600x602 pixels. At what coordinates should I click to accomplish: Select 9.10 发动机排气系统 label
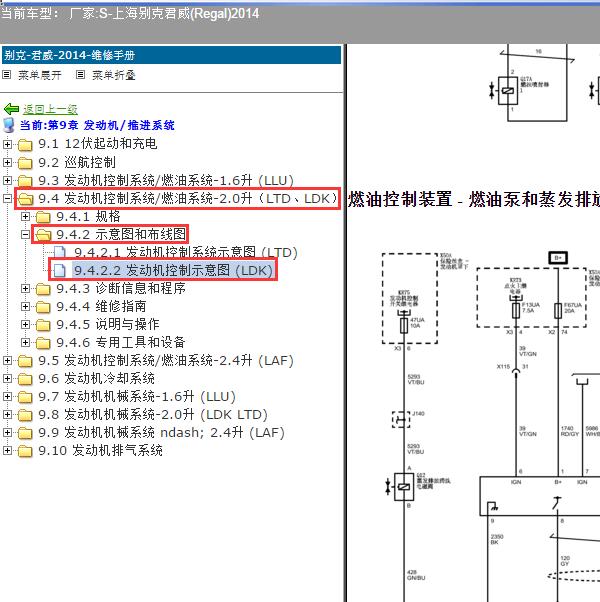pyautogui.click(x=100, y=451)
